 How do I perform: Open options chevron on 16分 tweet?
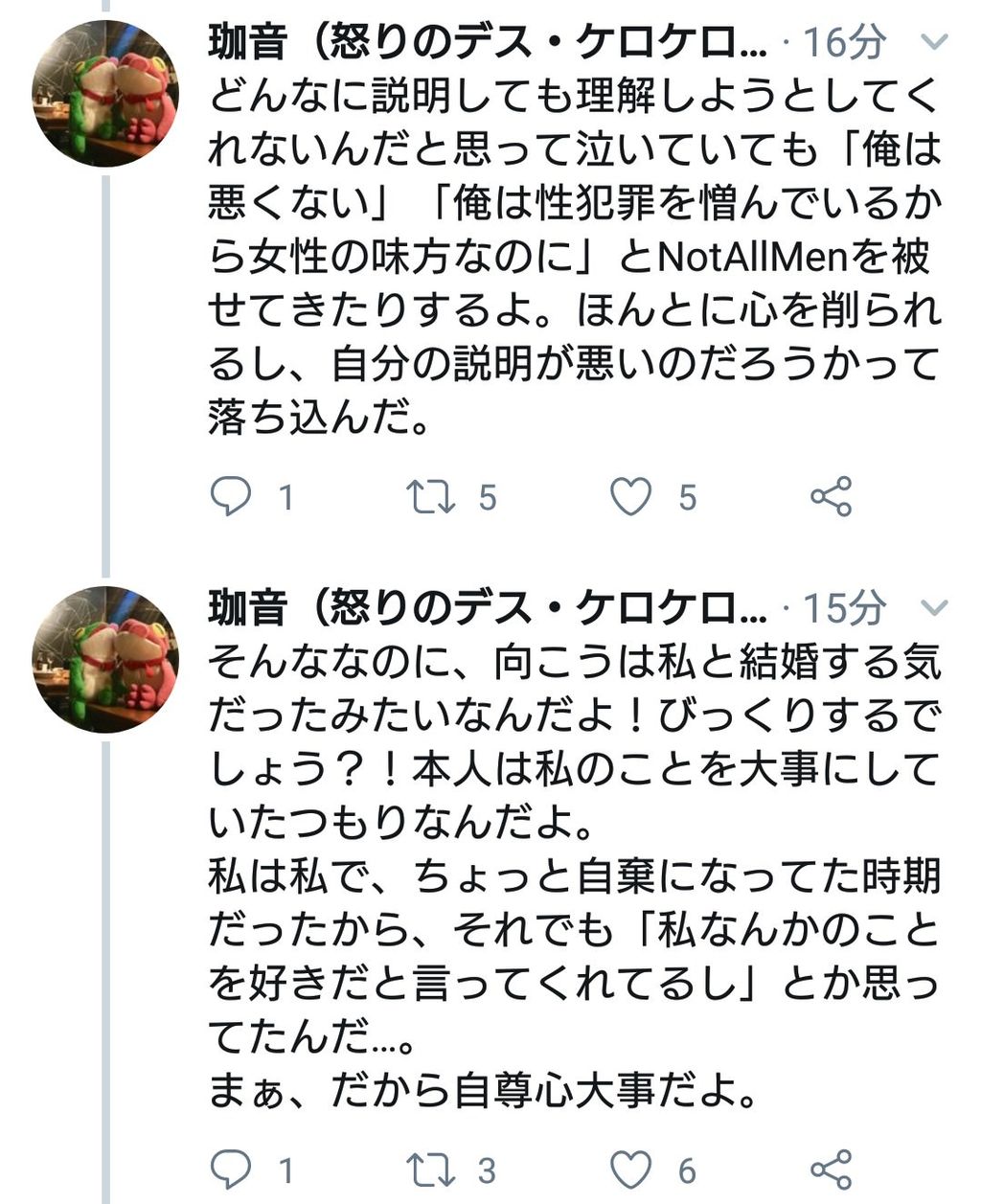tap(932, 43)
